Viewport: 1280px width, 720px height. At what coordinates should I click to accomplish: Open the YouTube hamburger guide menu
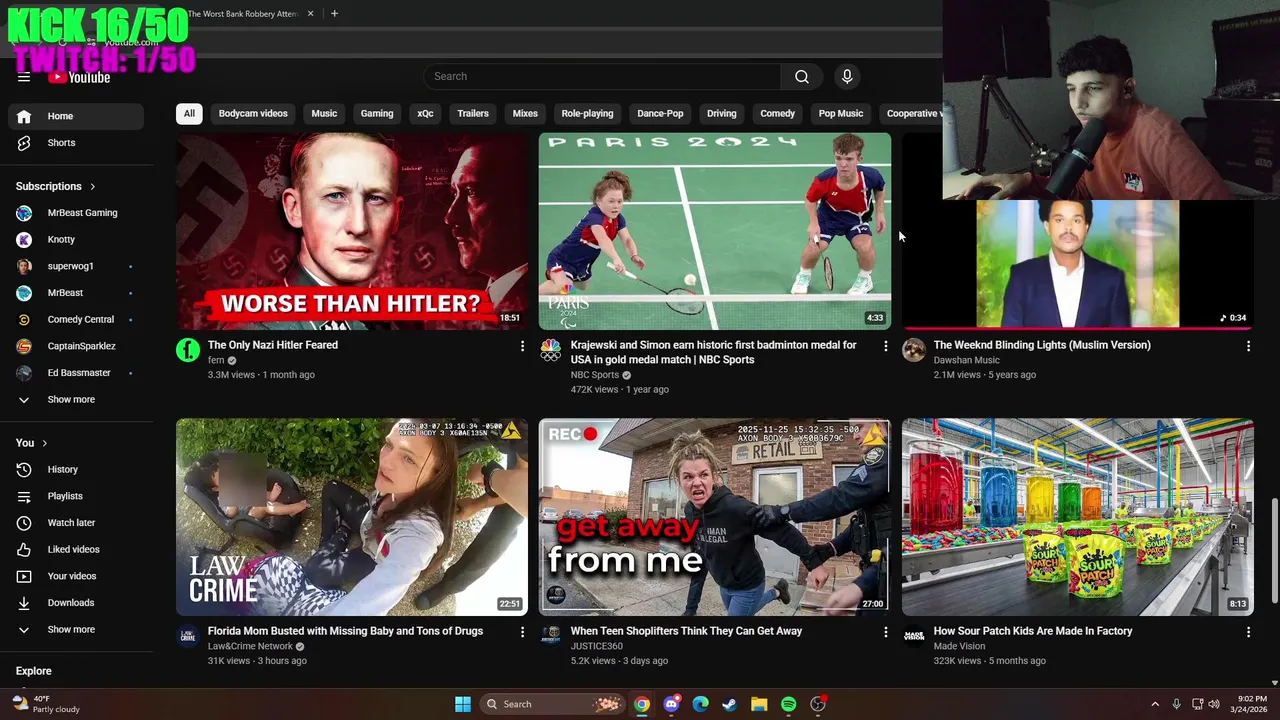[x=24, y=77]
